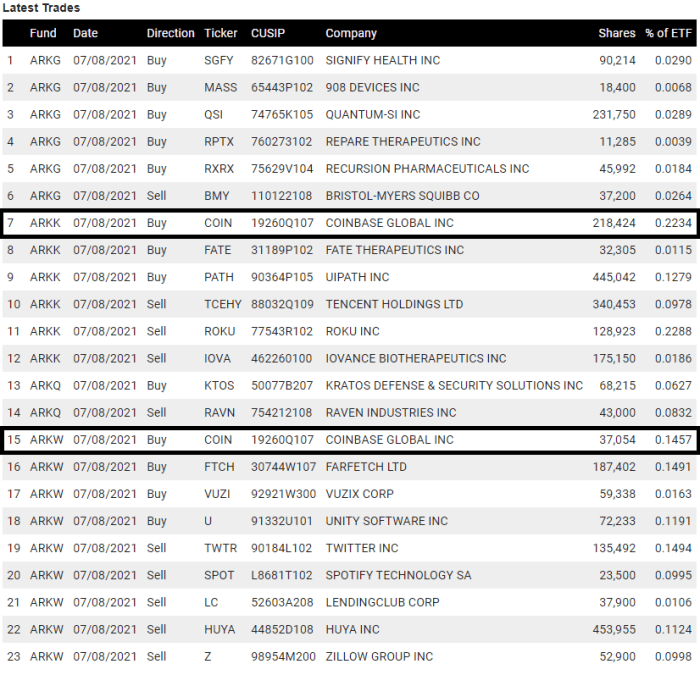Click the RXRX ticker cell
Screen dimensions: 700x675
219,169
